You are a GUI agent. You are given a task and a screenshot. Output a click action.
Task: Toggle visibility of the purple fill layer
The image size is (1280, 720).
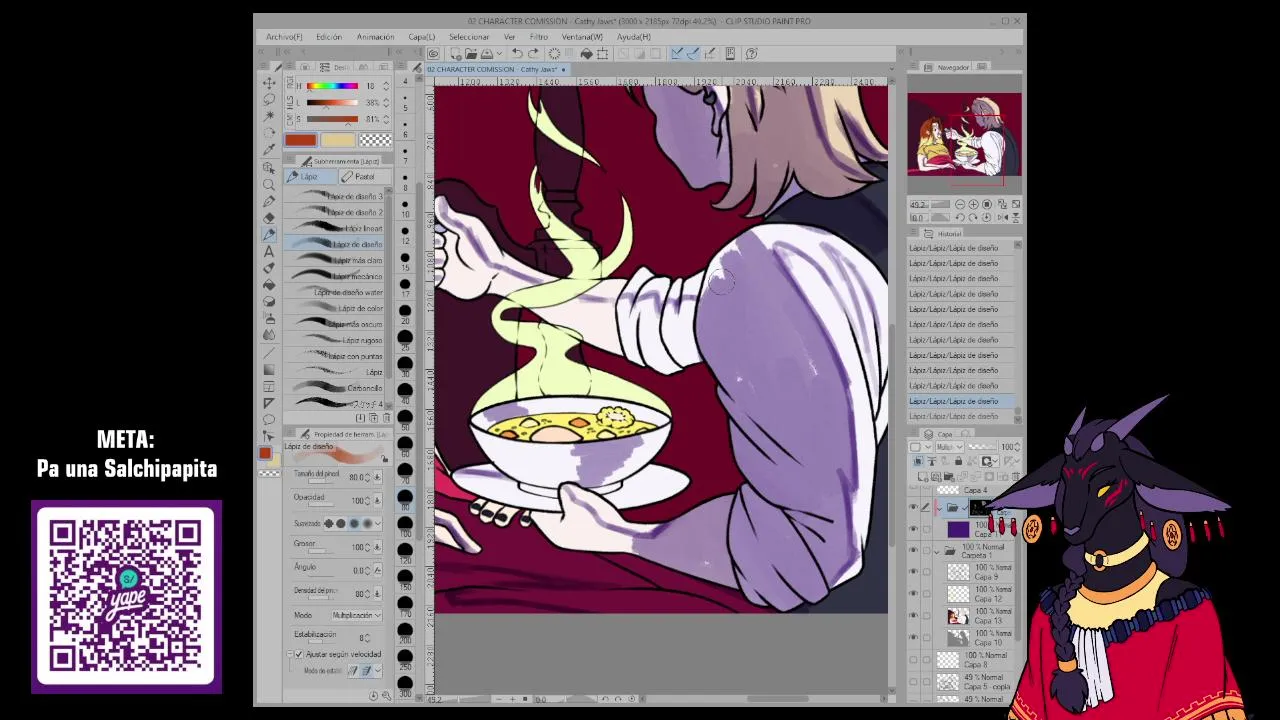[913, 529]
